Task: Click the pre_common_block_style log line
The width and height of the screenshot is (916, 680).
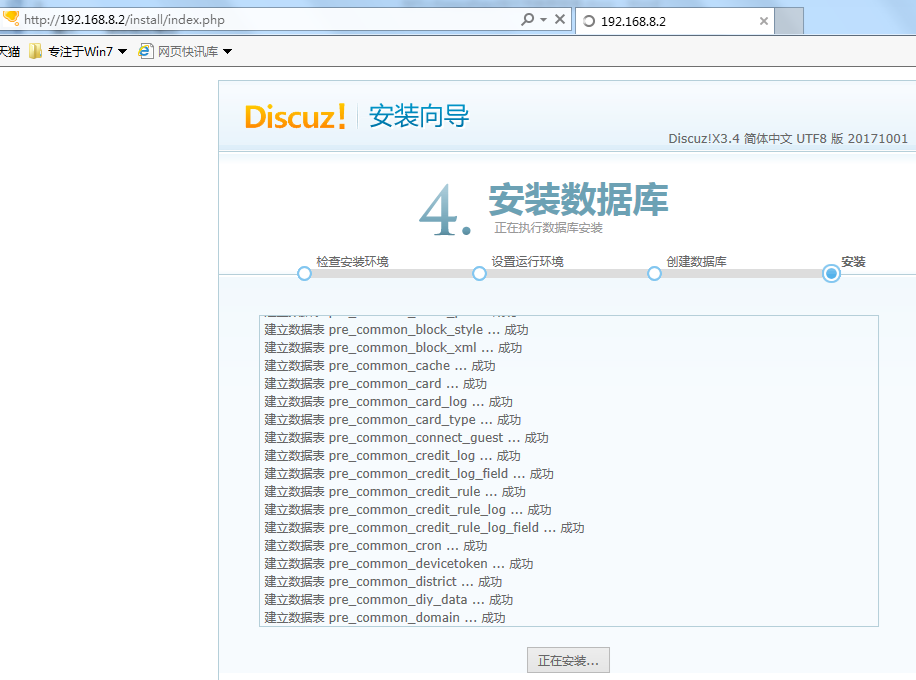Action: 396,329
